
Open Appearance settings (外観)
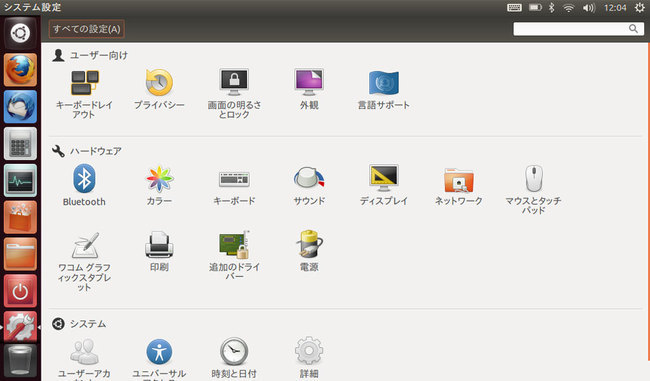point(309,89)
